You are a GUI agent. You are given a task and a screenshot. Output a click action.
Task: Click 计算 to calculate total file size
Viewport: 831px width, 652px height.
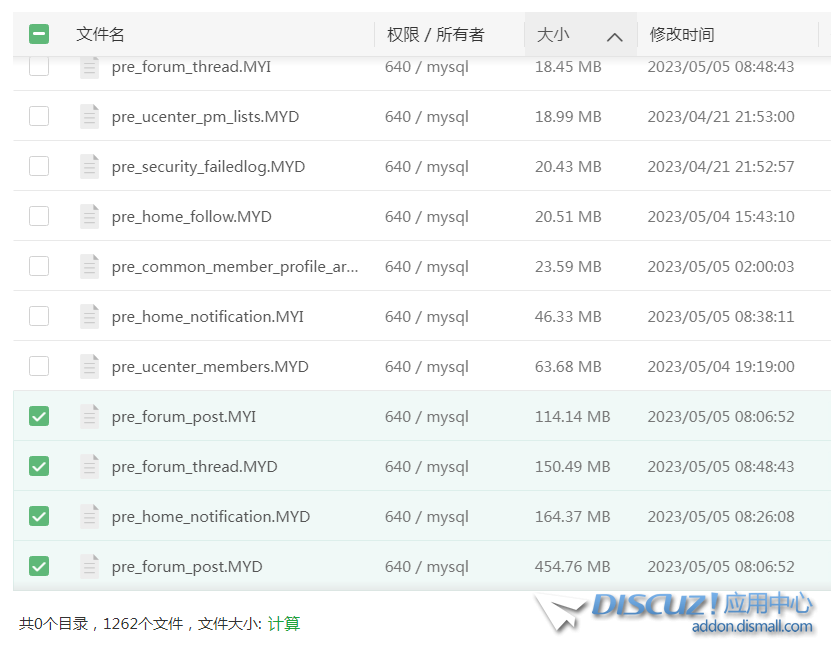(x=283, y=621)
